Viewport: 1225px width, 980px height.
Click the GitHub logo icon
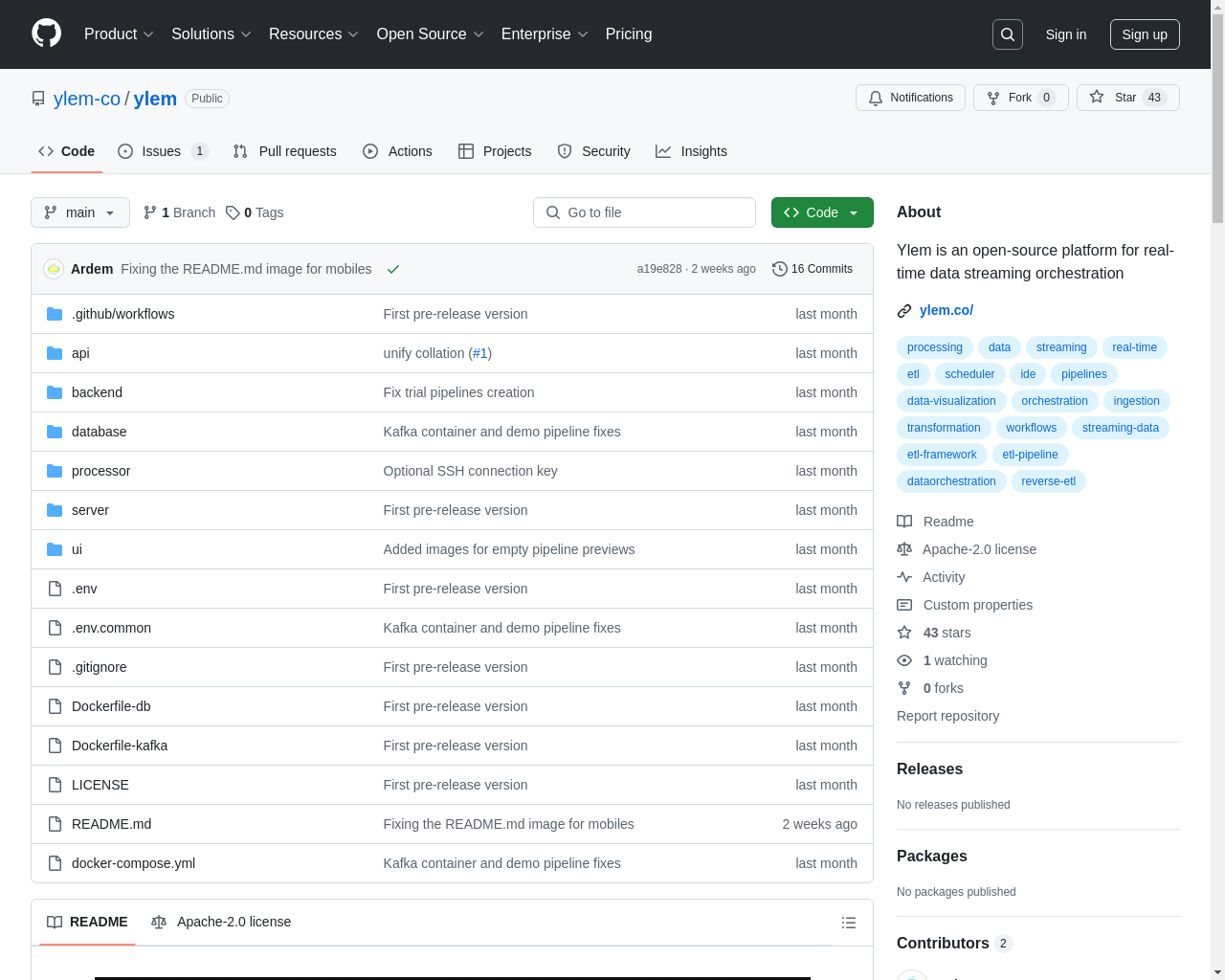pos(46,33)
